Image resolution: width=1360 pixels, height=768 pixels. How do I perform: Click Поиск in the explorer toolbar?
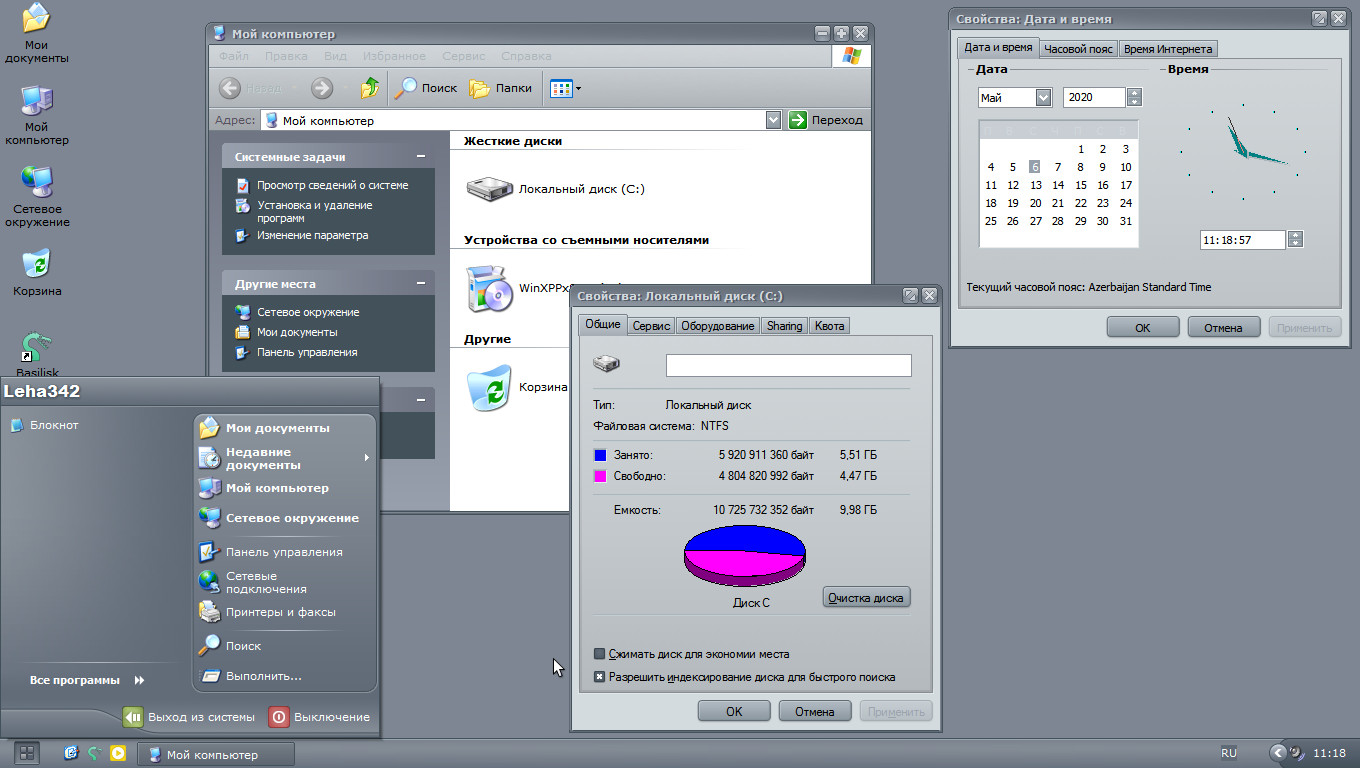(x=426, y=88)
